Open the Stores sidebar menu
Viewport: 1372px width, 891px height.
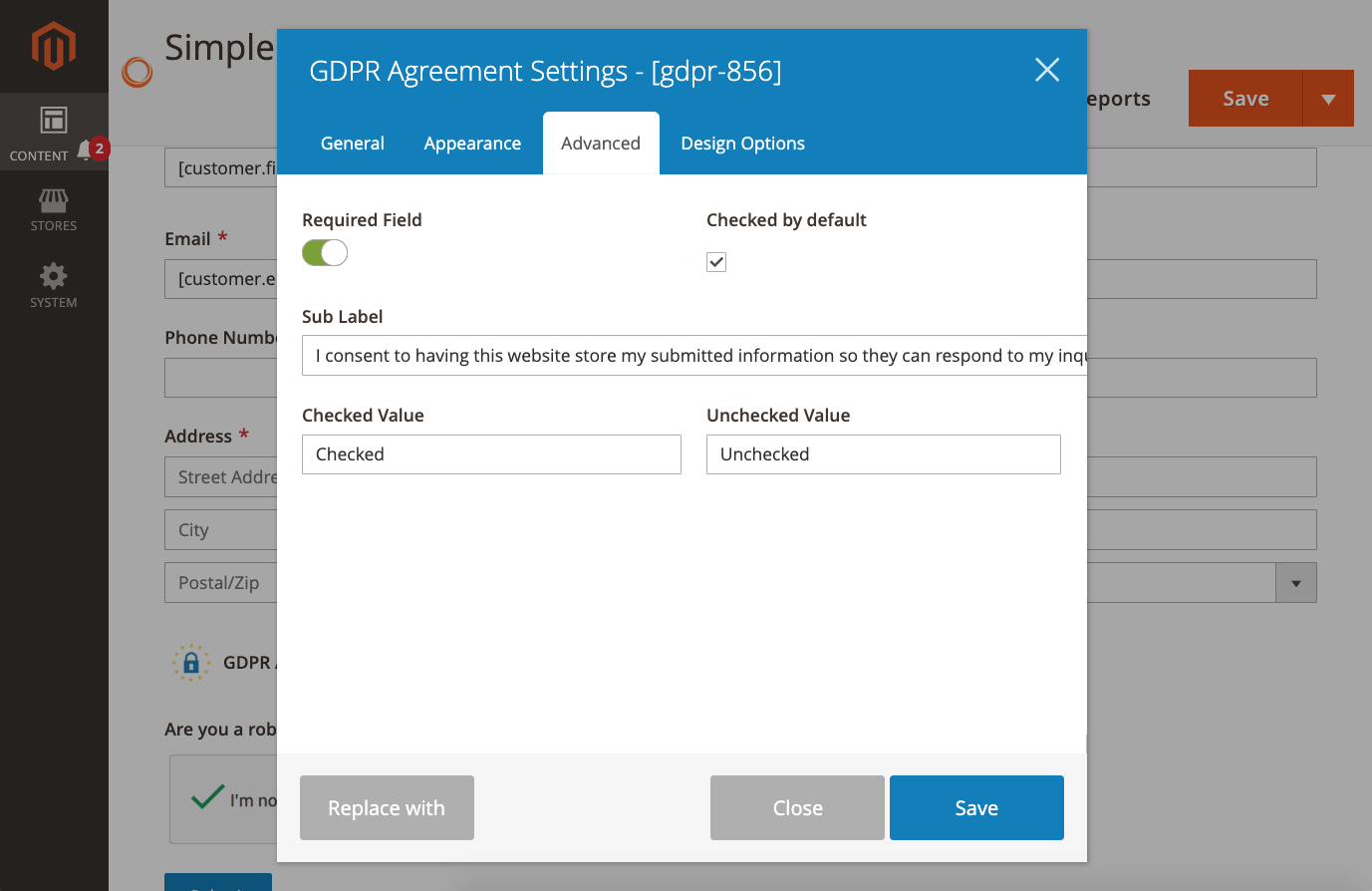(54, 210)
